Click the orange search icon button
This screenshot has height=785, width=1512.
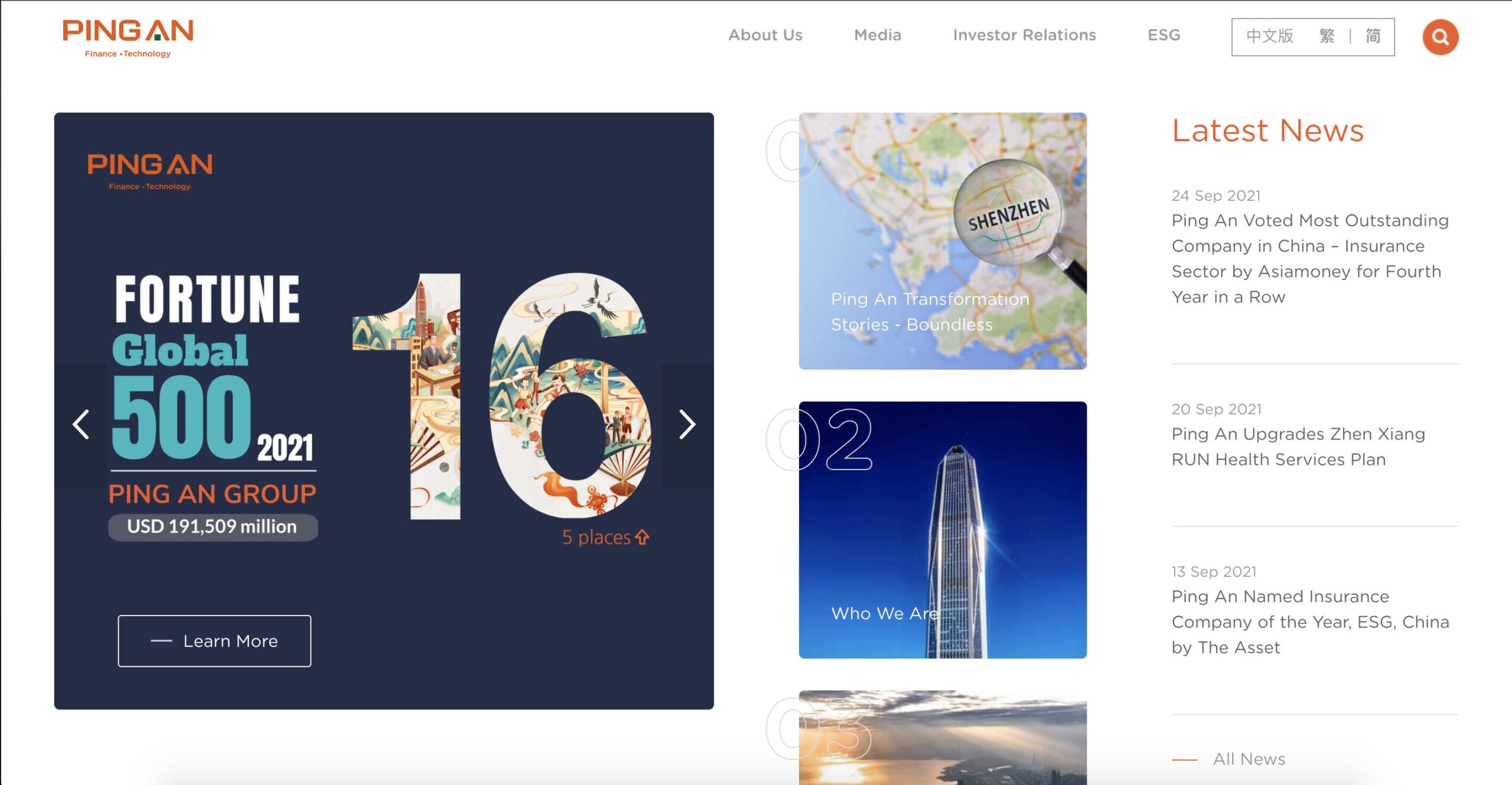coord(1440,37)
